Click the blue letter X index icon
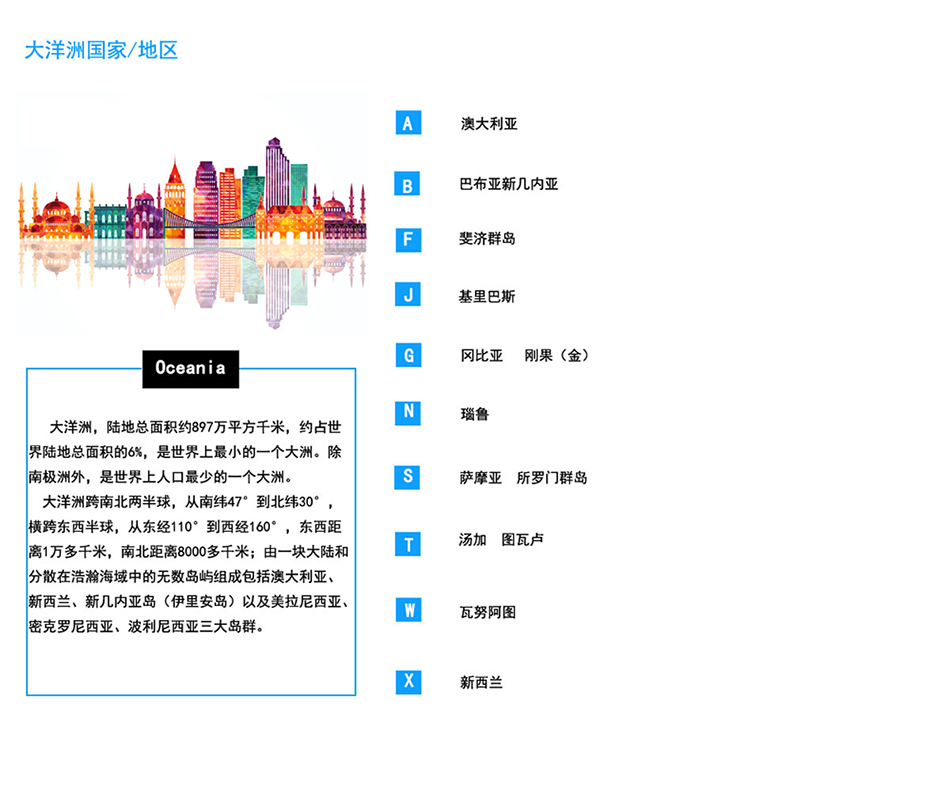 408,681
